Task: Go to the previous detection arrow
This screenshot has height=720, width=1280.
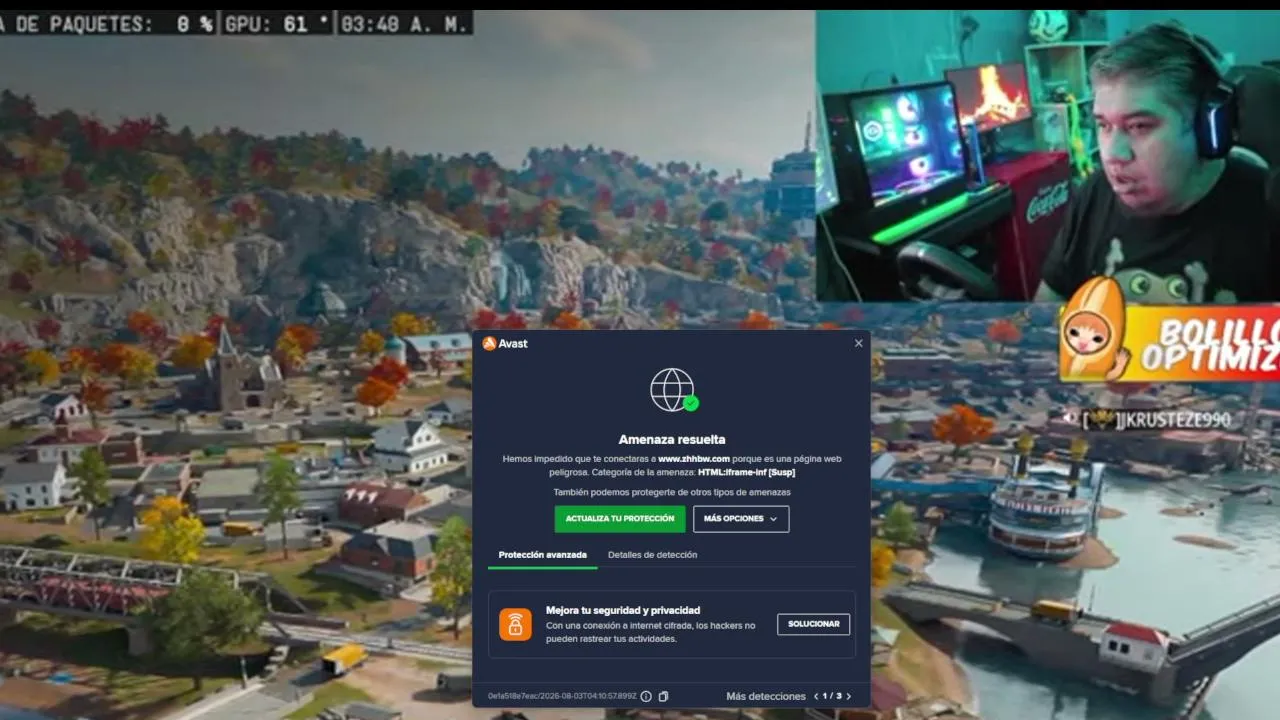Action: pos(816,696)
